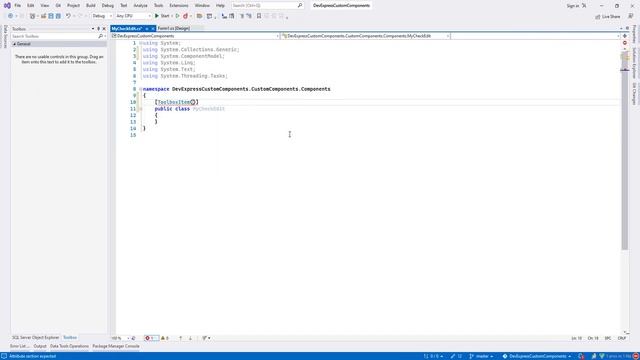Open the zoom percentage dropdown

click(x=120, y=338)
